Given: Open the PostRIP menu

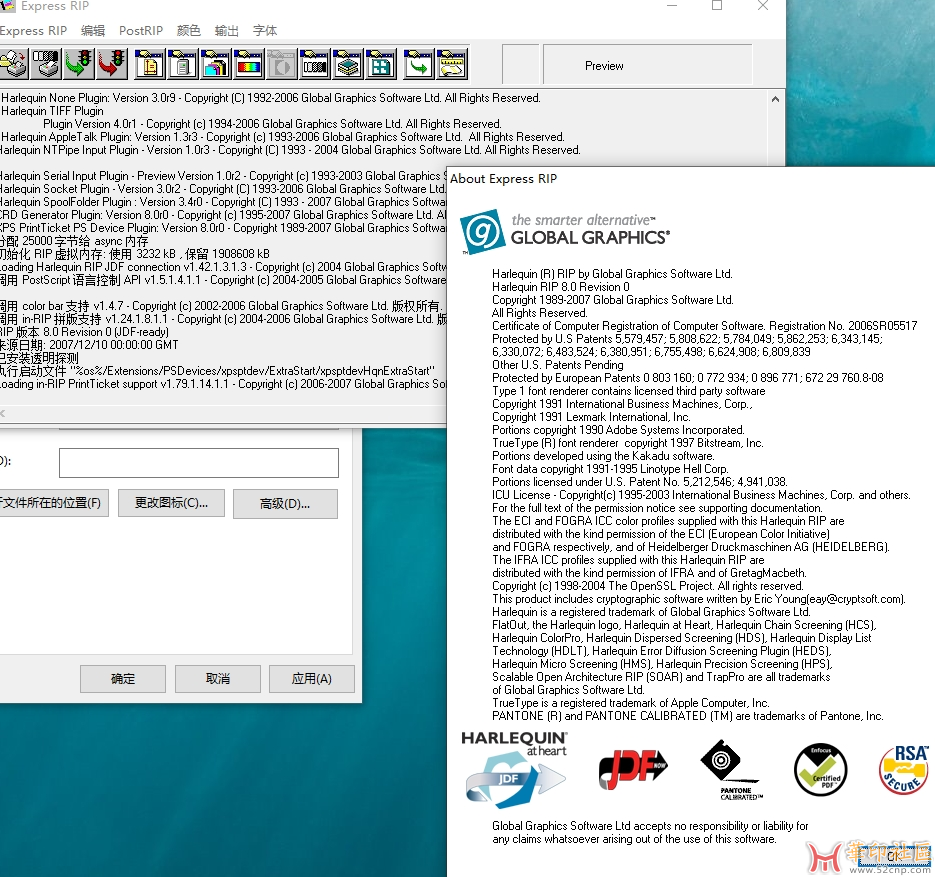Looking at the screenshot, I should tap(141, 31).
